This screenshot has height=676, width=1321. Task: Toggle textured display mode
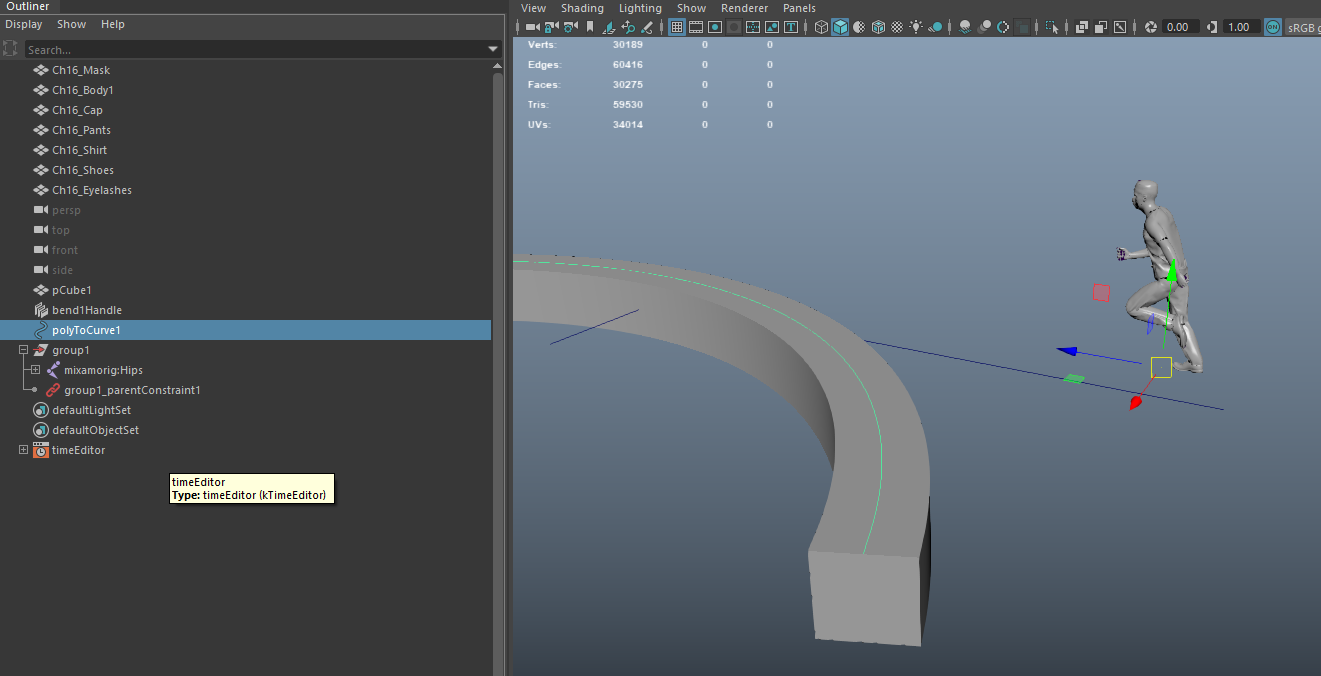(878, 27)
